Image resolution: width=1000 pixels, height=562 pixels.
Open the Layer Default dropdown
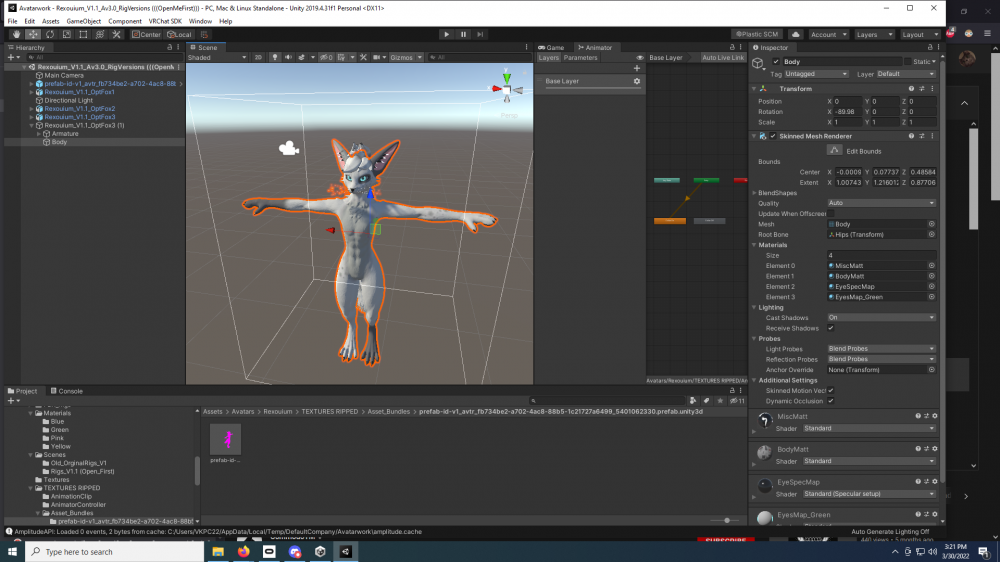[x=906, y=74]
